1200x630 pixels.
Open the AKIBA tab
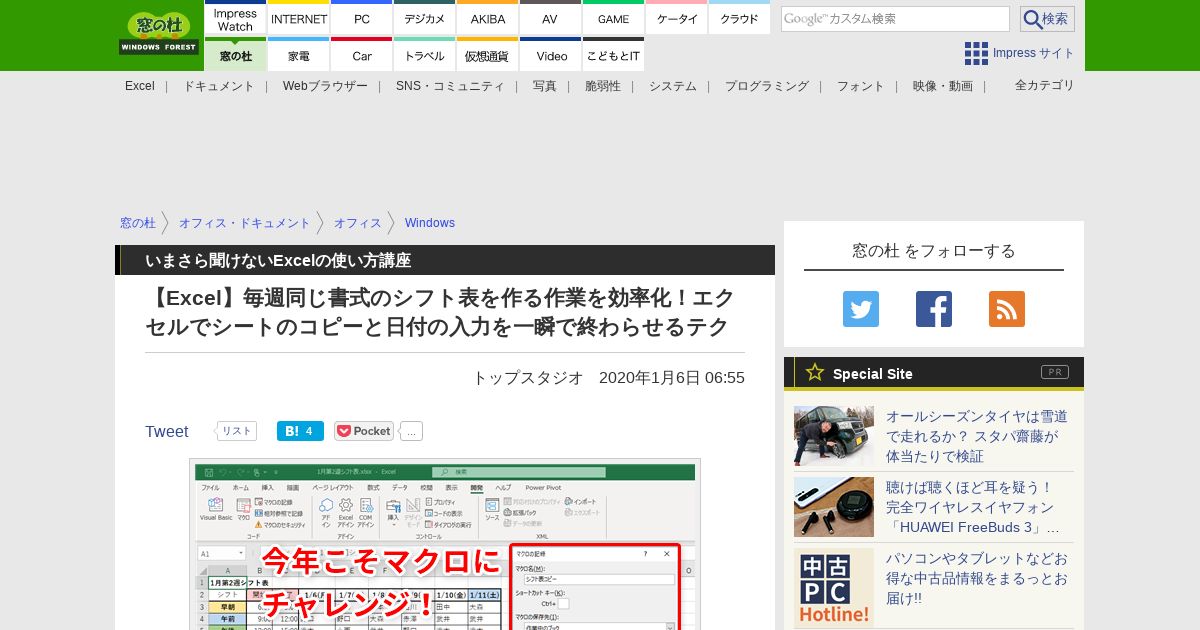coord(488,18)
